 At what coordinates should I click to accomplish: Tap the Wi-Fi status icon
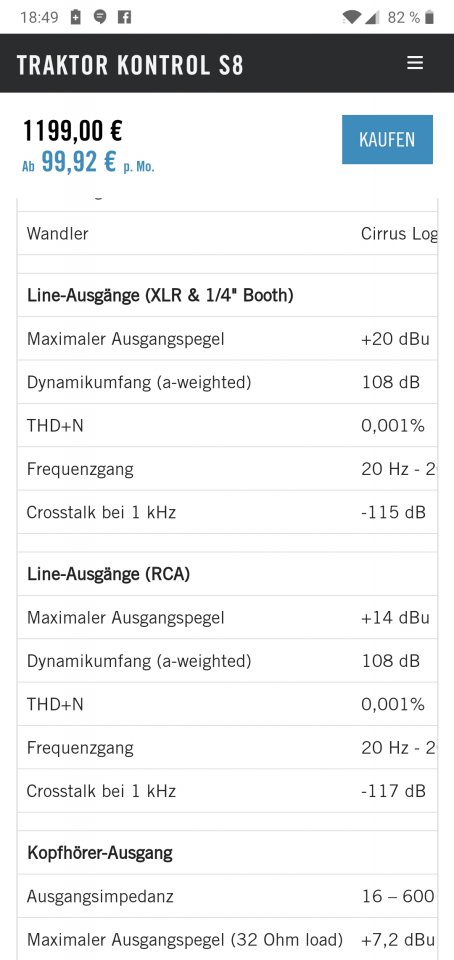351,17
